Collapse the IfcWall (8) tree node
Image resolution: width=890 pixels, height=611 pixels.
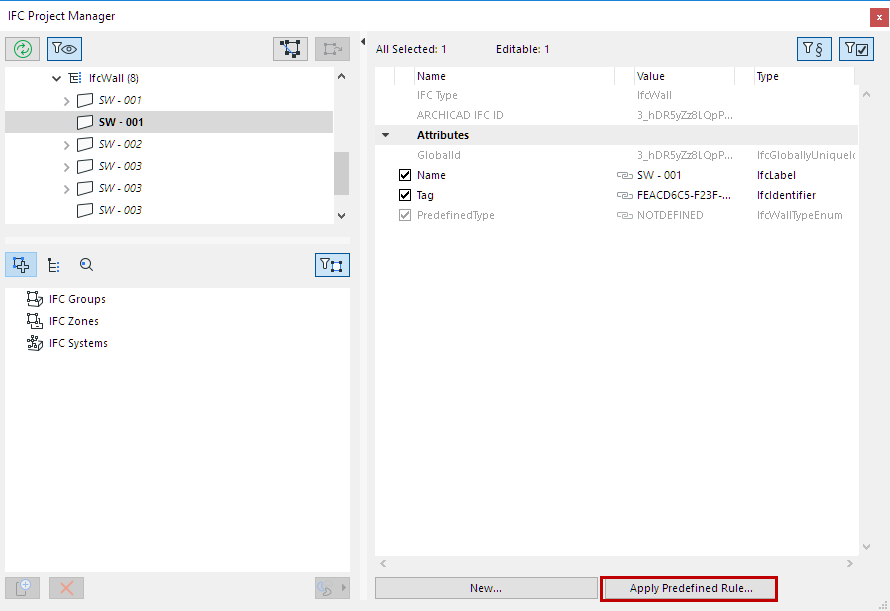(x=56, y=78)
